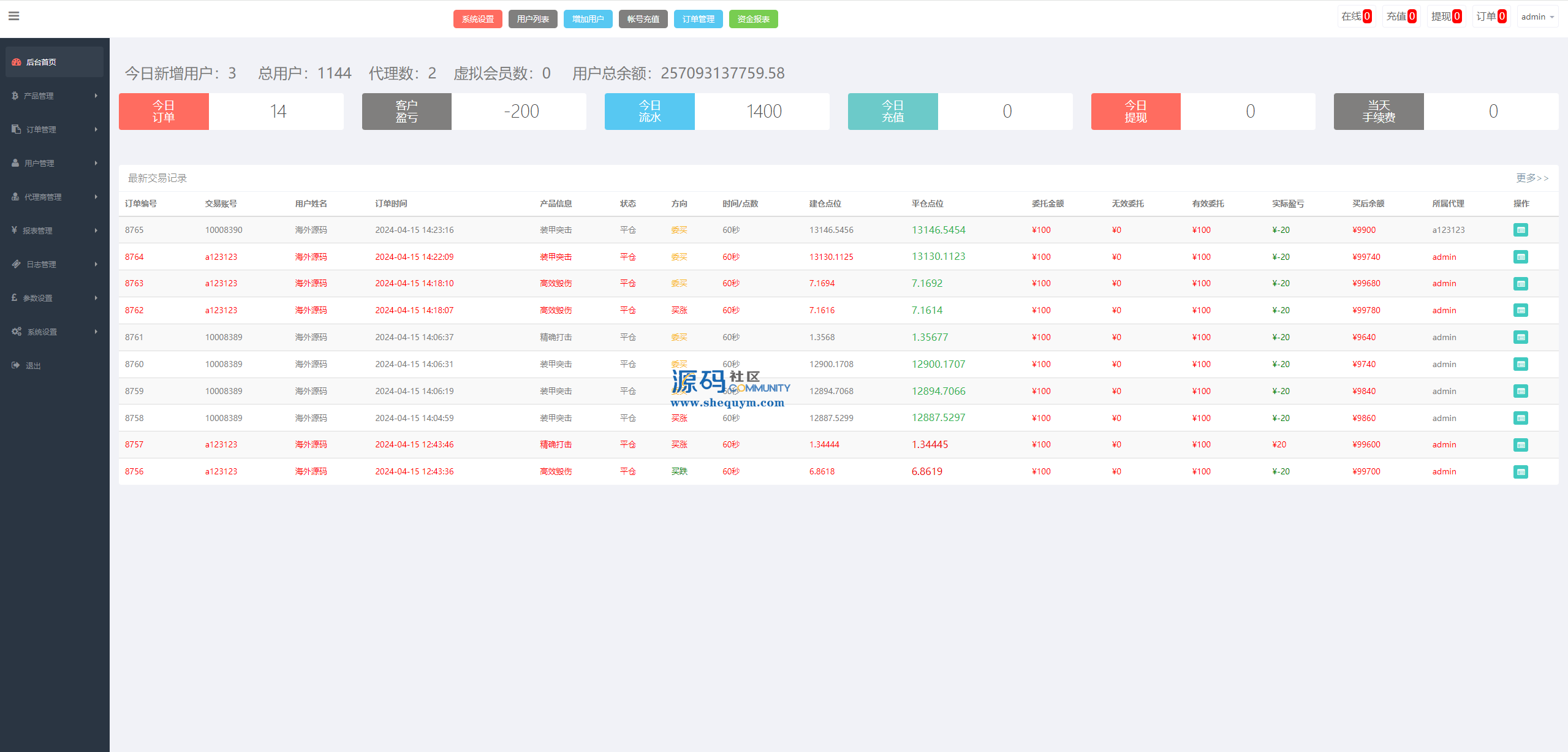The width and height of the screenshot is (1568, 752).
Task: Click the 退出 logout icon
Action: (x=16, y=365)
